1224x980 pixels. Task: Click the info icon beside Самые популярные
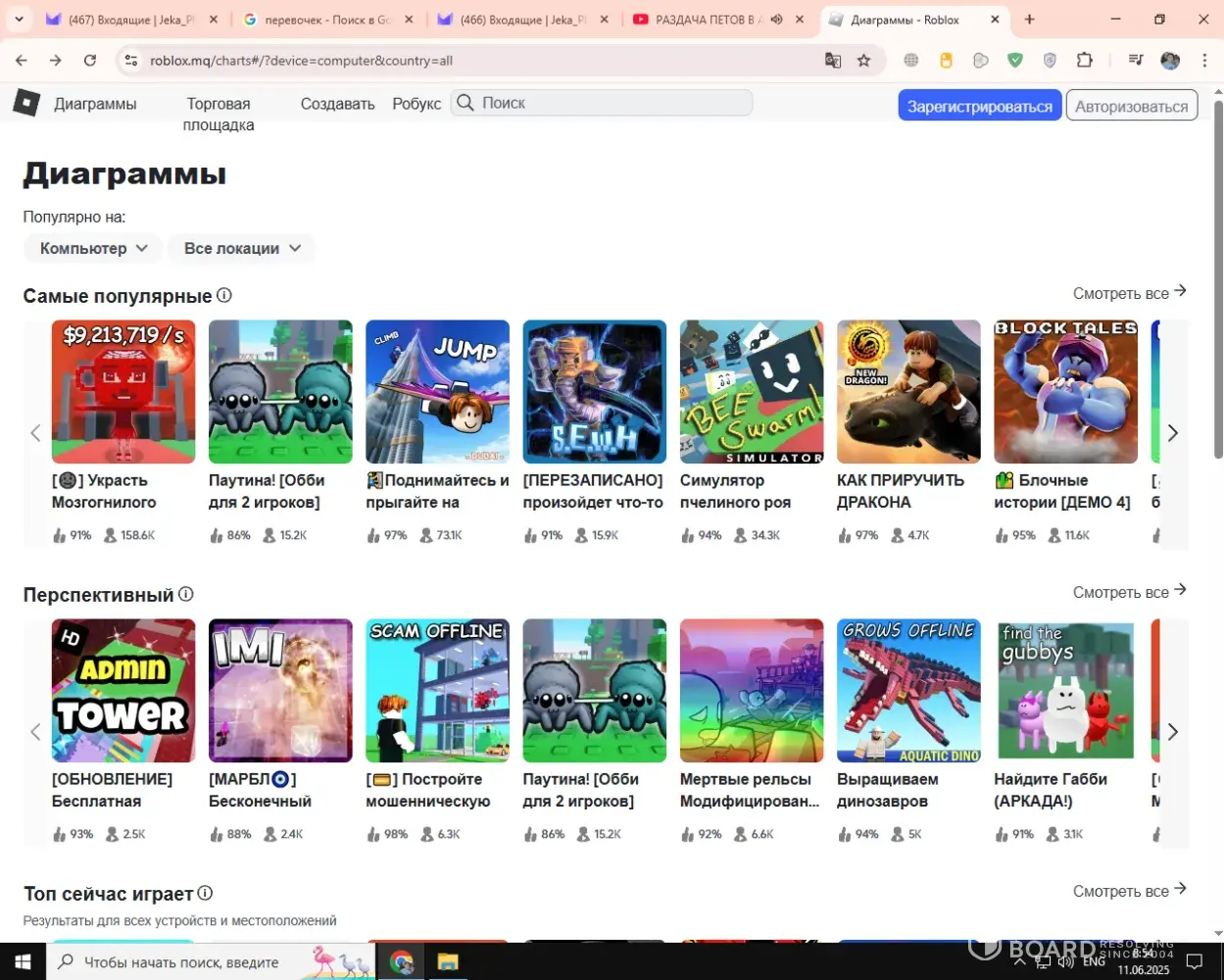click(x=224, y=295)
